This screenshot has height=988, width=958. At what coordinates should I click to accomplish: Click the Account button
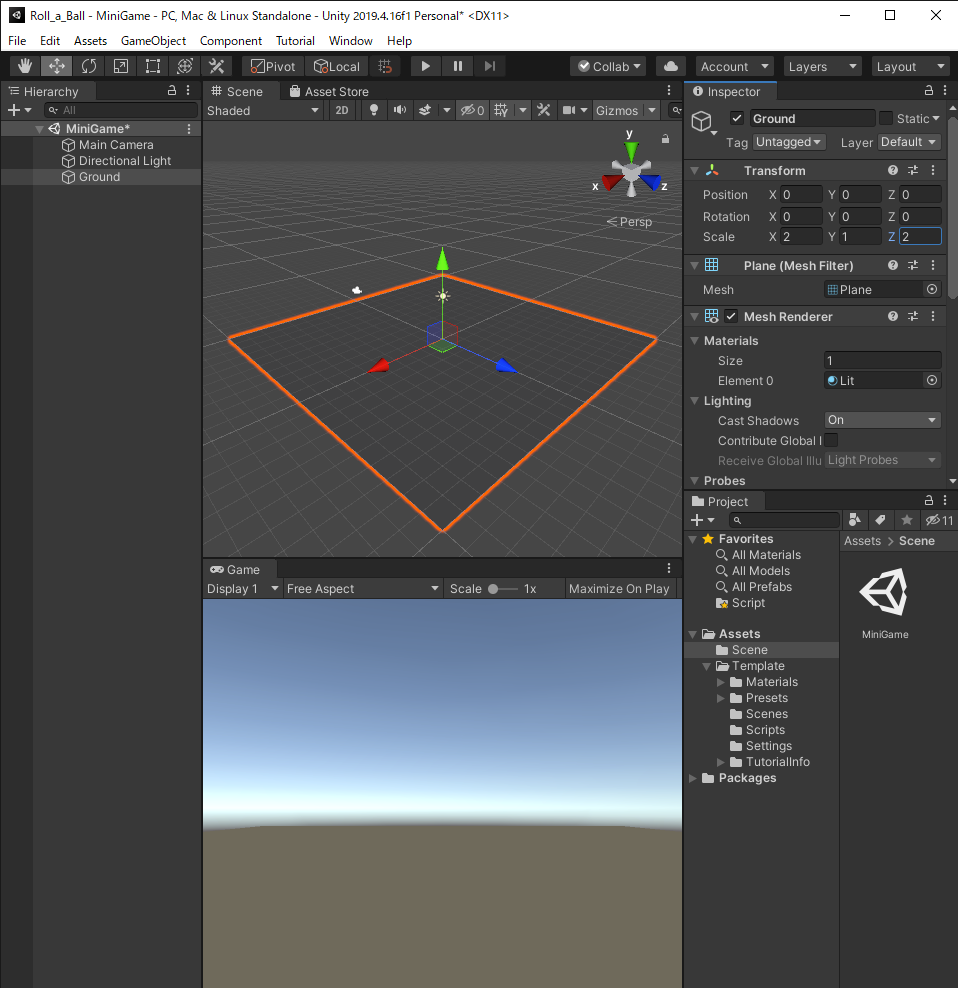(x=734, y=66)
